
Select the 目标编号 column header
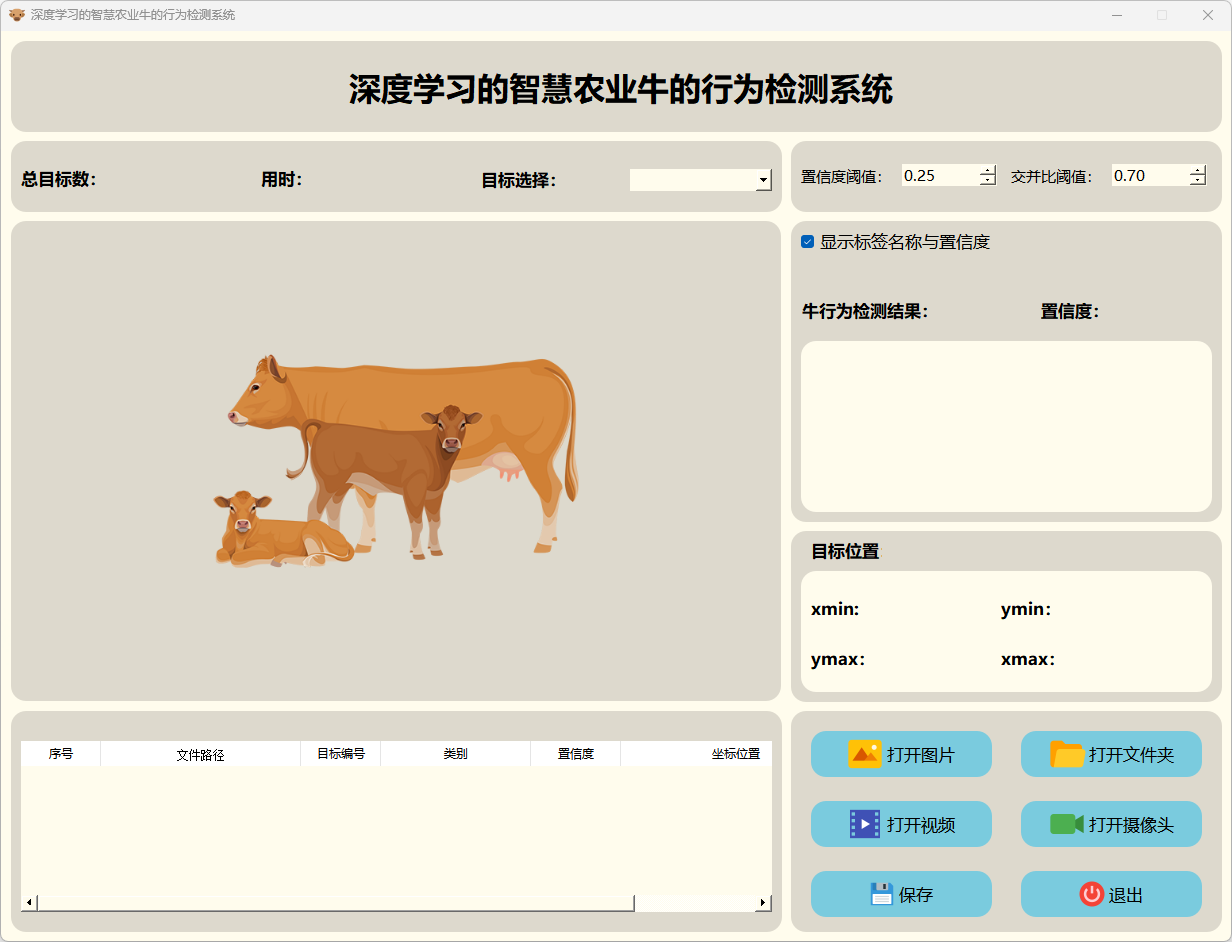(x=341, y=754)
